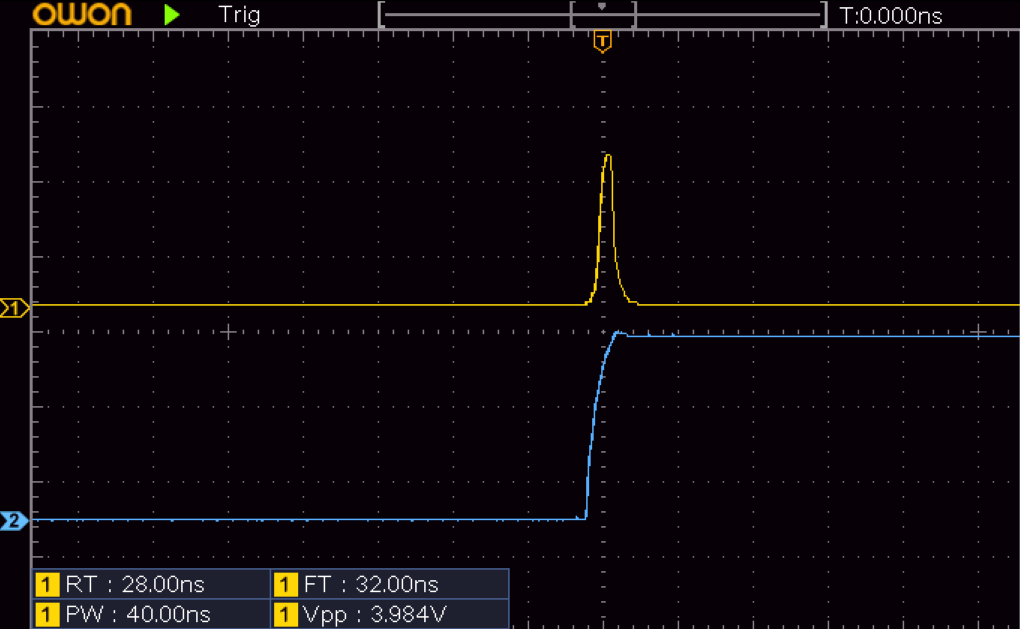
Task: Click the channel 1 badge beside RT
Action: tap(47, 584)
